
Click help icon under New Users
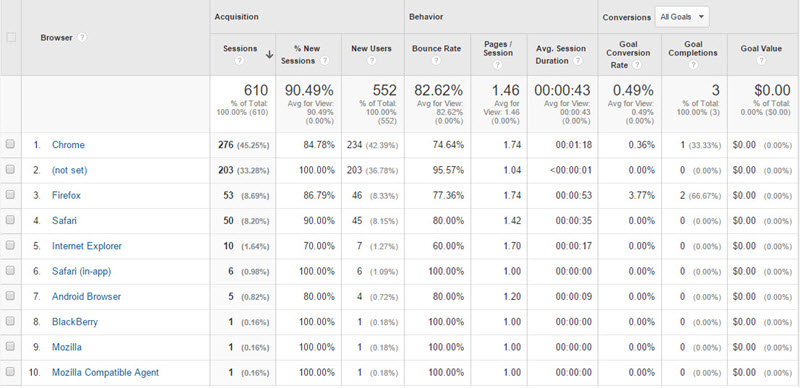pos(371,61)
